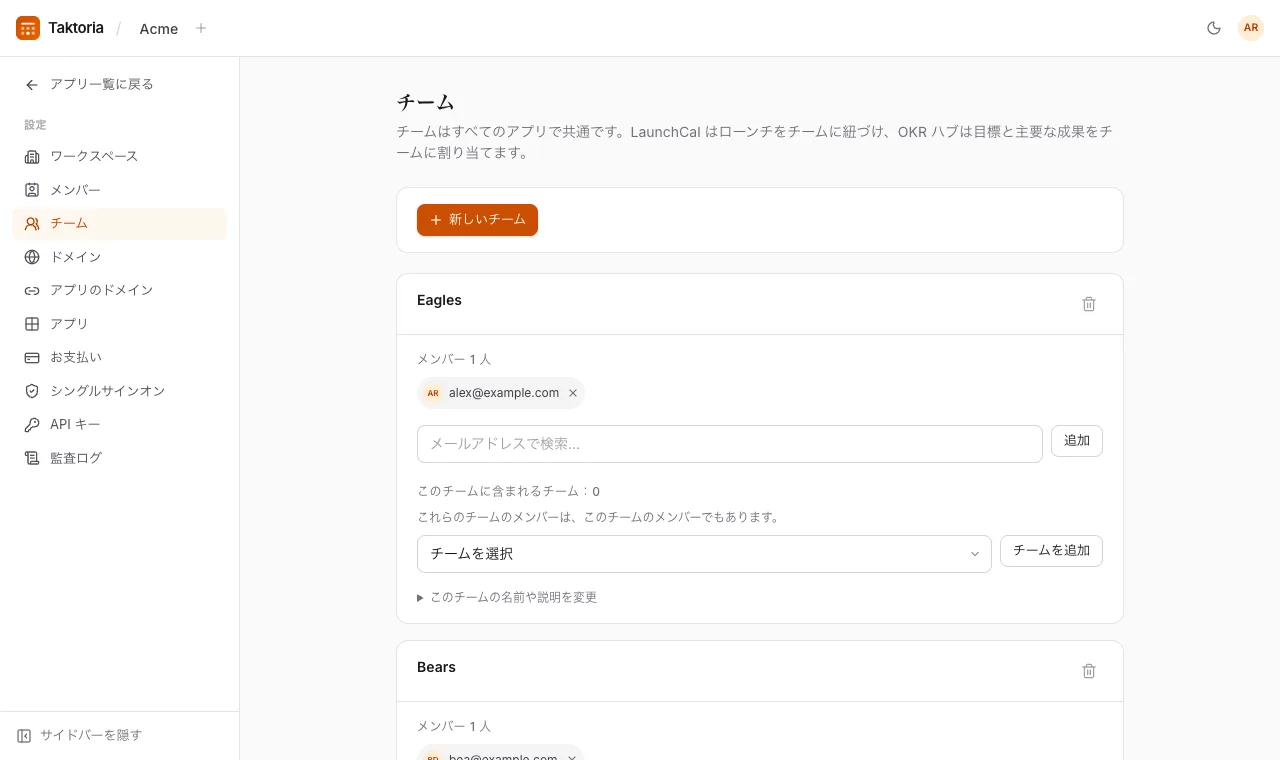Image resolution: width=1280 pixels, height=760 pixels.
Task: Open the AR user avatar menu
Action: 1251,28
